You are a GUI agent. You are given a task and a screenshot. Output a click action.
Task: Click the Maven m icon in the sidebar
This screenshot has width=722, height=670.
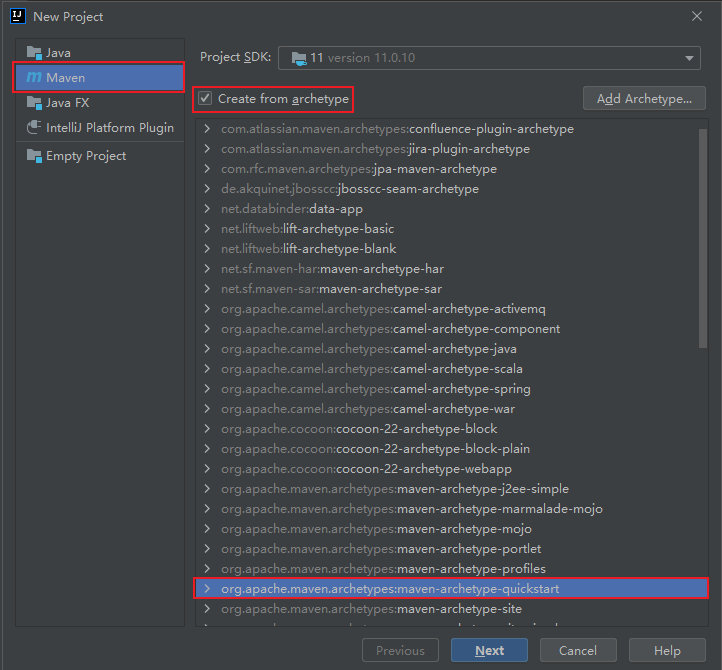coord(34,77)
